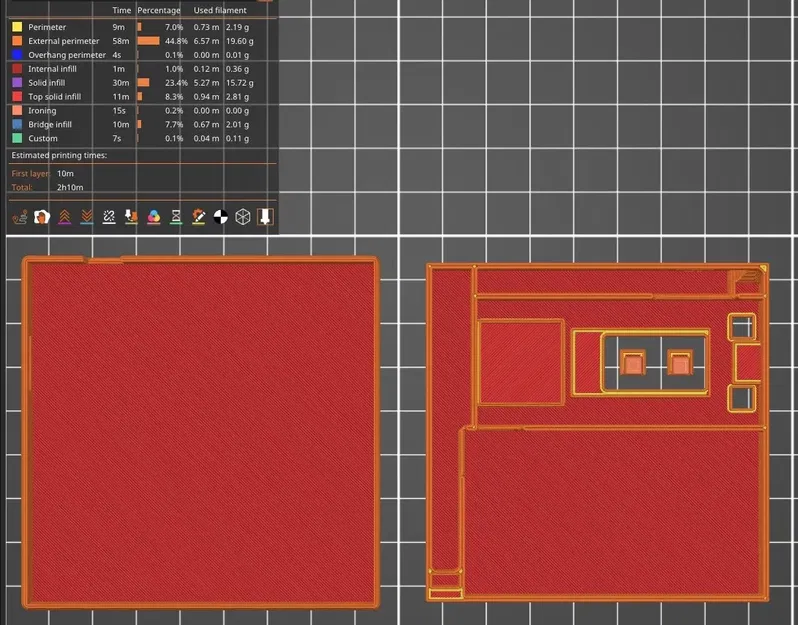
Task: Toggle center of gravity icon
Action: [x=220, y=217]
